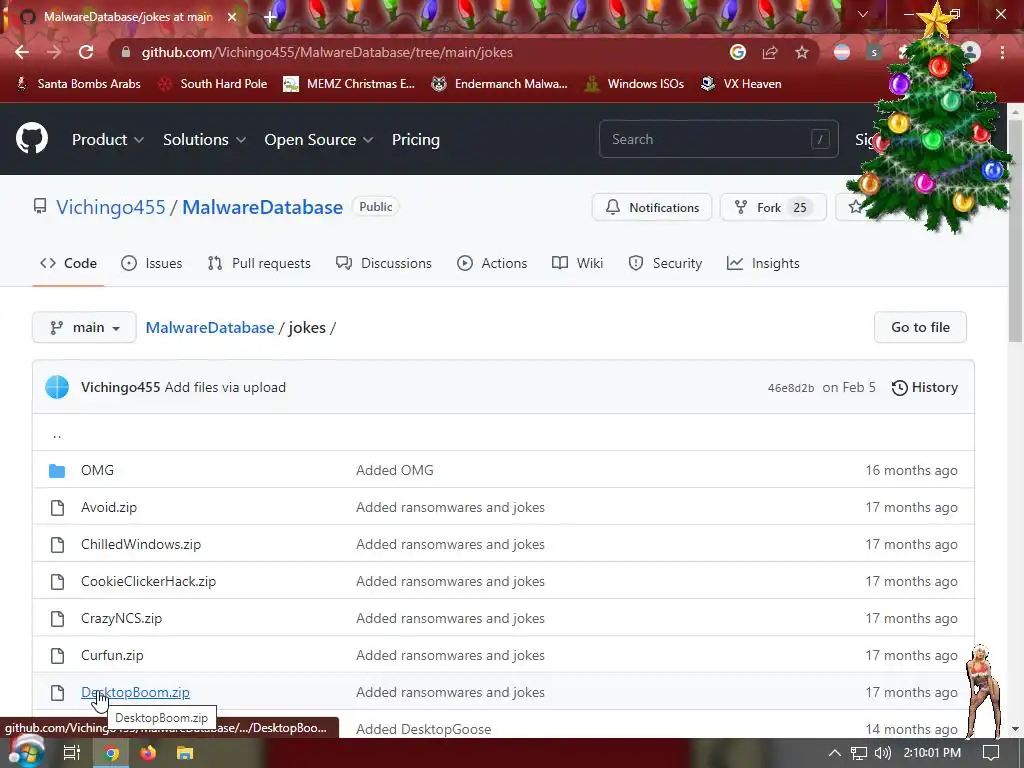Viewport: 1024px width, 768px height.
Task: Open the MalwareDatabase repository title link
Action: [x=263, y=207]
